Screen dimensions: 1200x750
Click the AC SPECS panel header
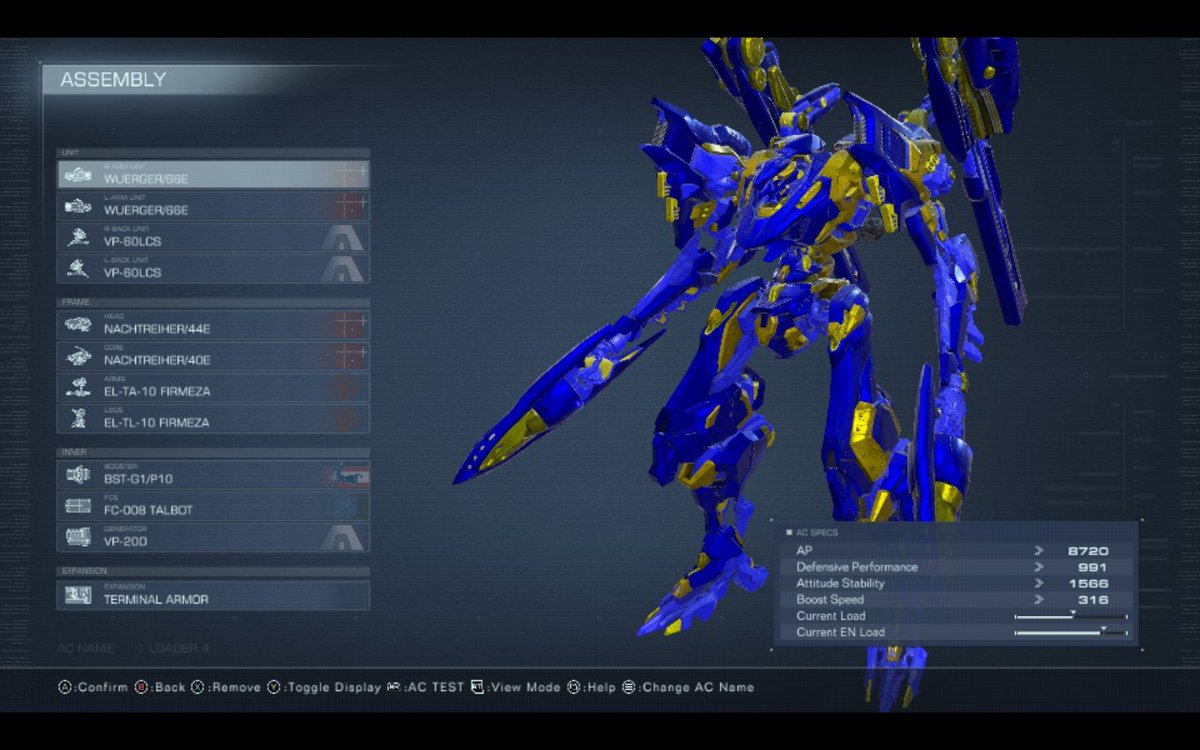pos(814,532)
